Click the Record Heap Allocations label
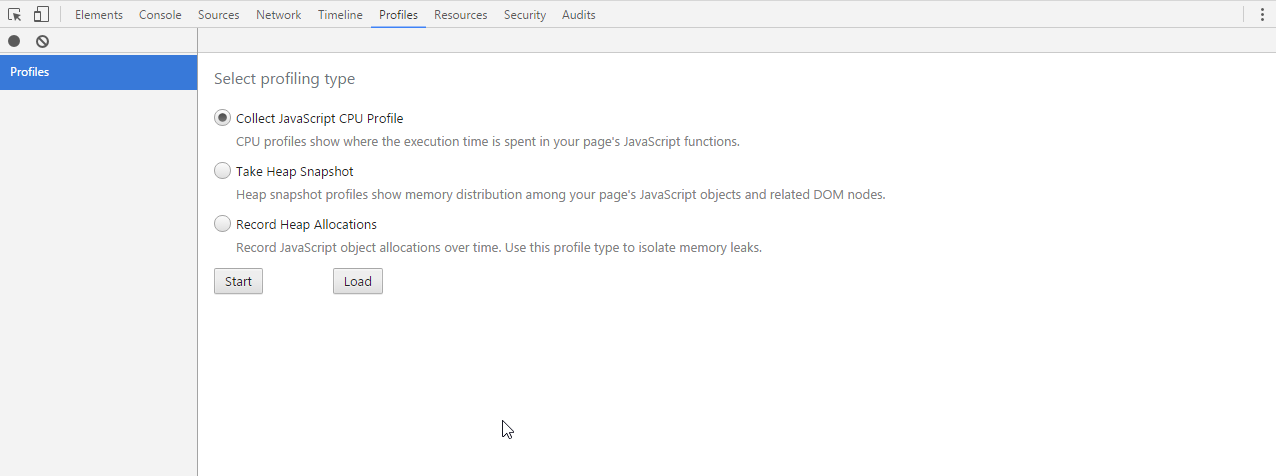The image size is (1276, 476). [x=306, y=224]
